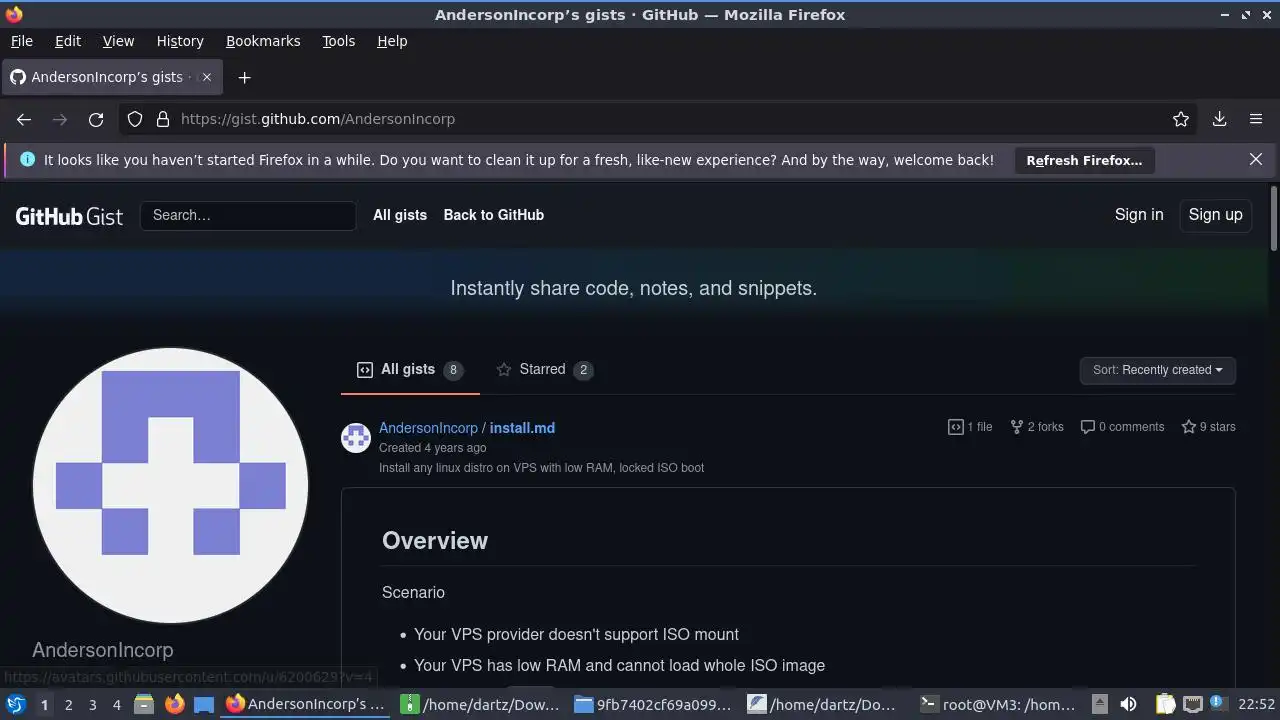Open the All gists header link

[400, 215]
